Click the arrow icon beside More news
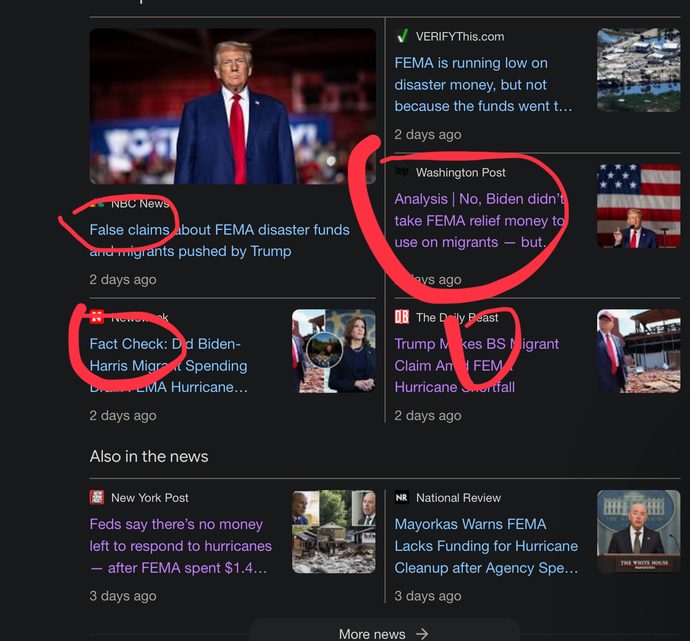 [x=422, y=634]
